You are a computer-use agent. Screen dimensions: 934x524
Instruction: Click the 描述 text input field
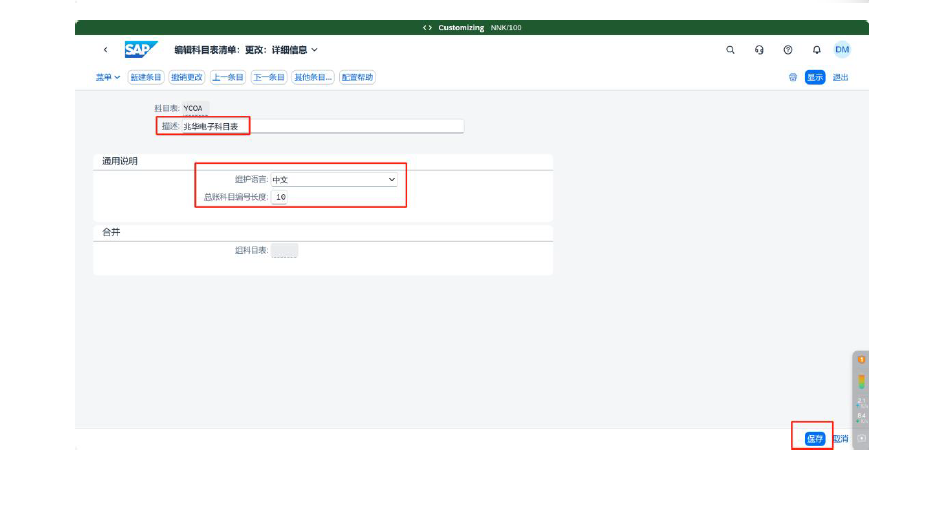[322, 127]
